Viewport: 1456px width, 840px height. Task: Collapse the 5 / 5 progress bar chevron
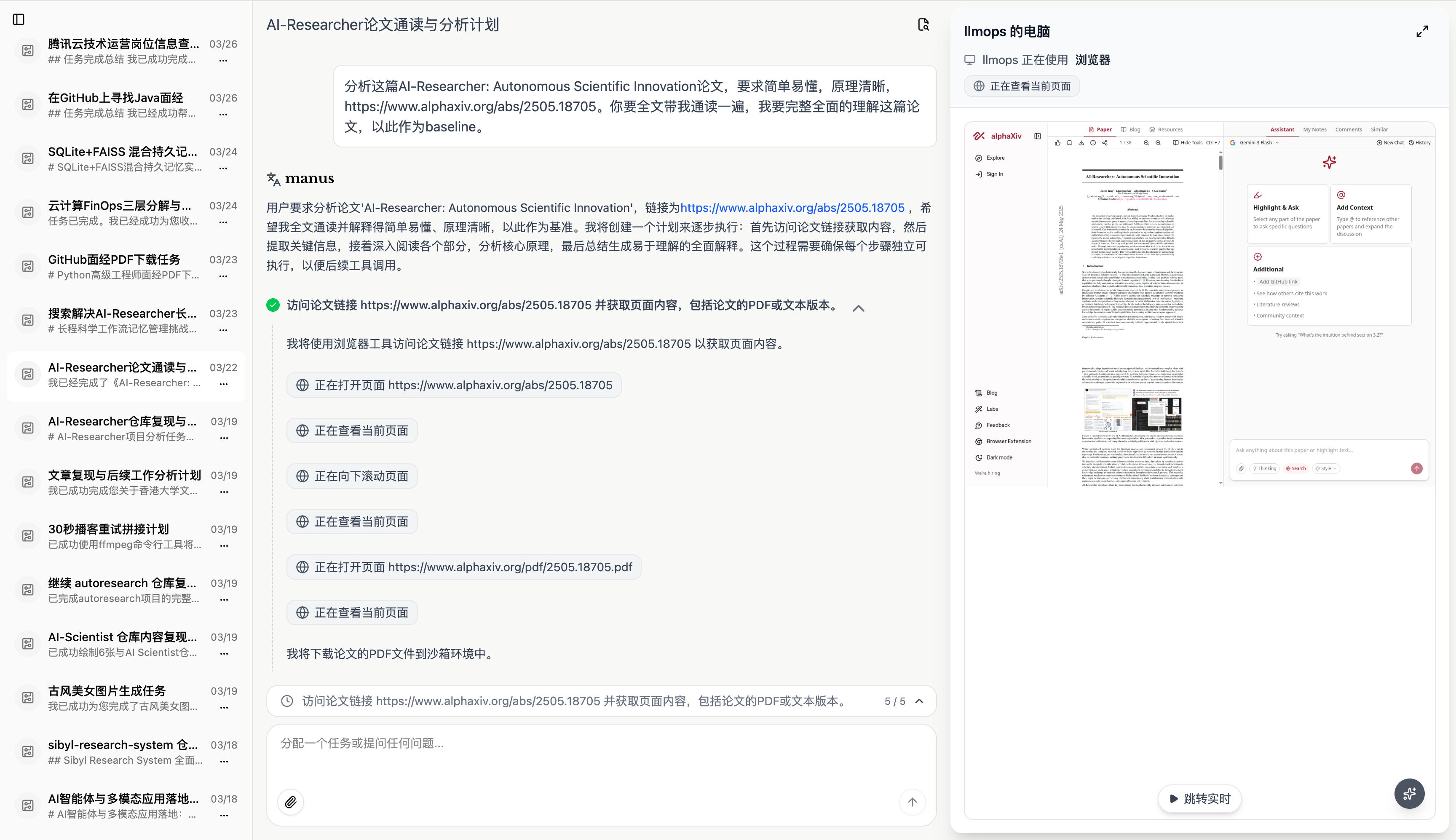click(920, 701)
